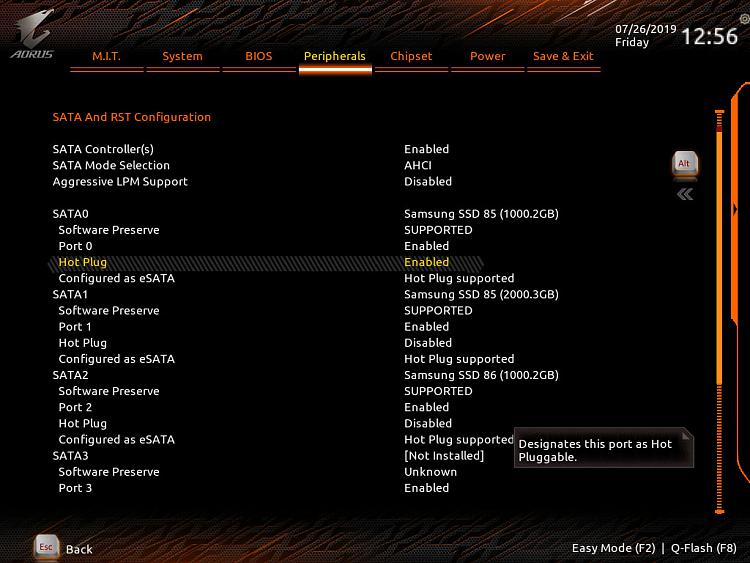Click the right-edge side panel arrow

click(735, 209)
